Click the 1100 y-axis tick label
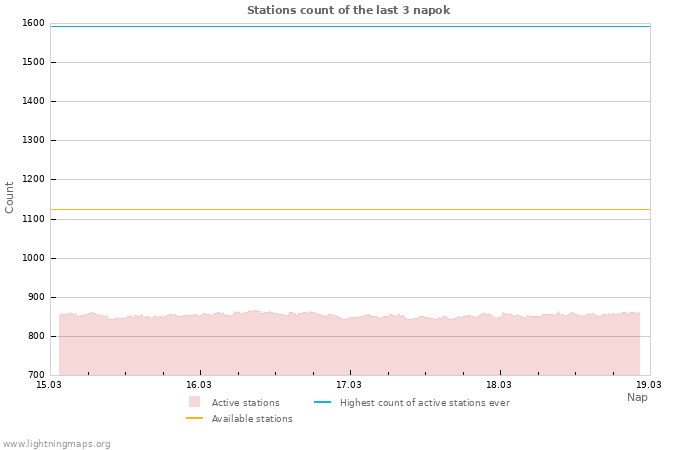This screenshot has height=450, width=700. click(x=33, y=219)
